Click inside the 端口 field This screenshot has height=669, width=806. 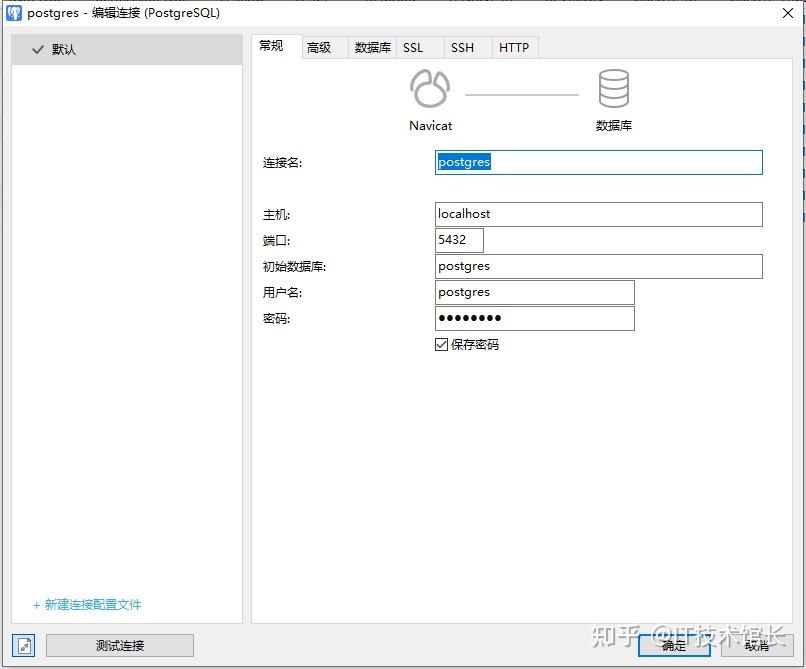458,240
